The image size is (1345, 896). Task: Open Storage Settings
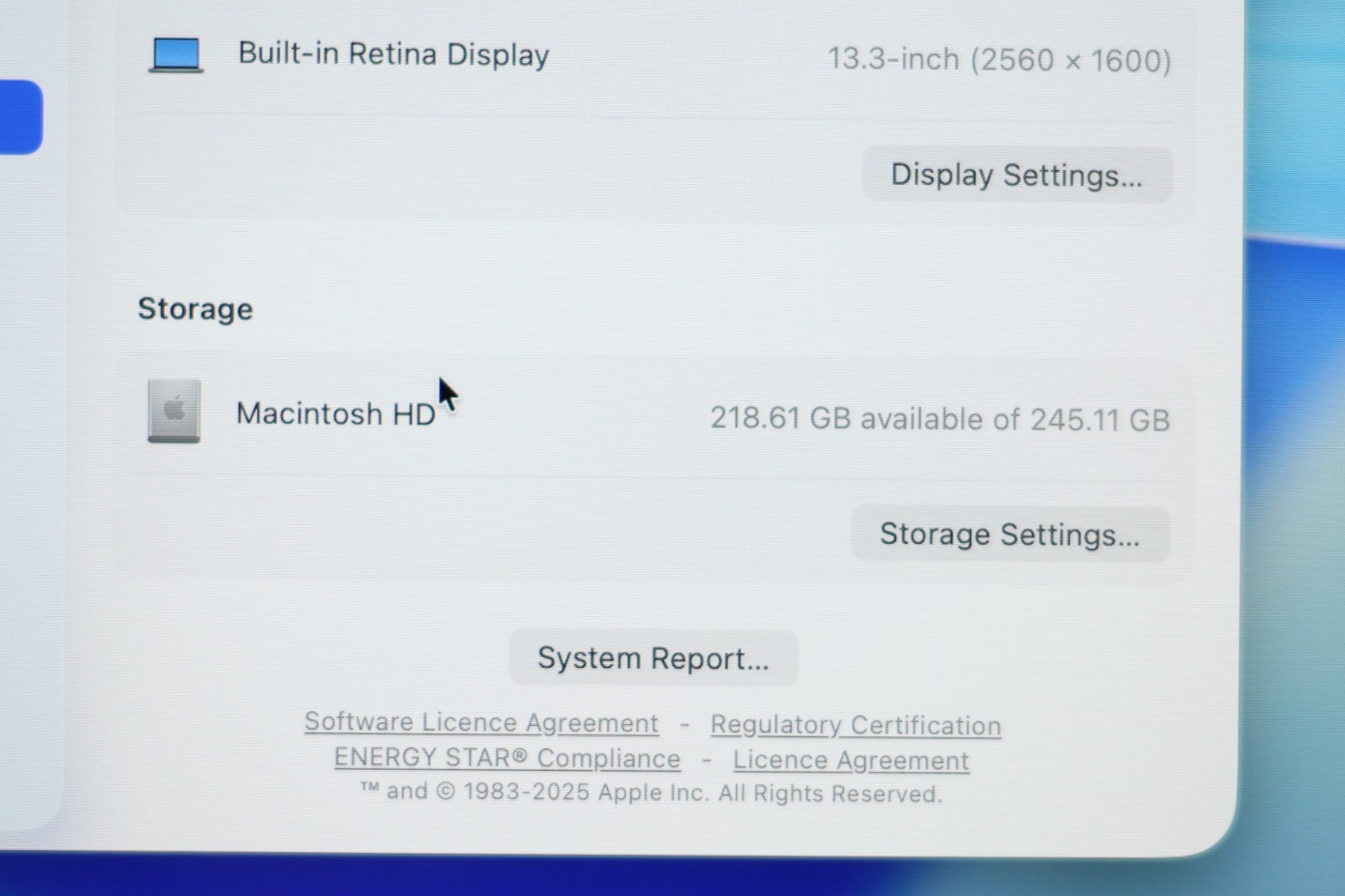click(1010, 535)
